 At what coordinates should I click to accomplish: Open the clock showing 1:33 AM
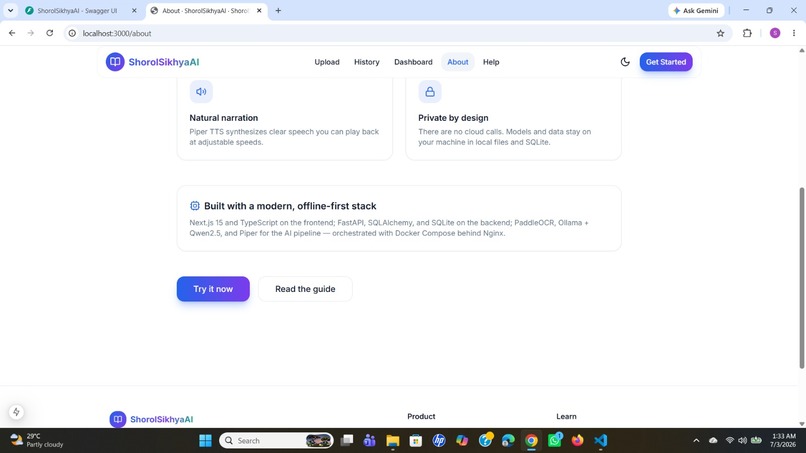(x=783, y=441)
